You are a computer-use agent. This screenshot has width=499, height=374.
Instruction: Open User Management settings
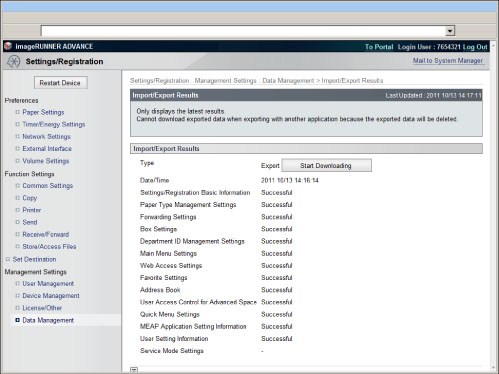[48, 284]
